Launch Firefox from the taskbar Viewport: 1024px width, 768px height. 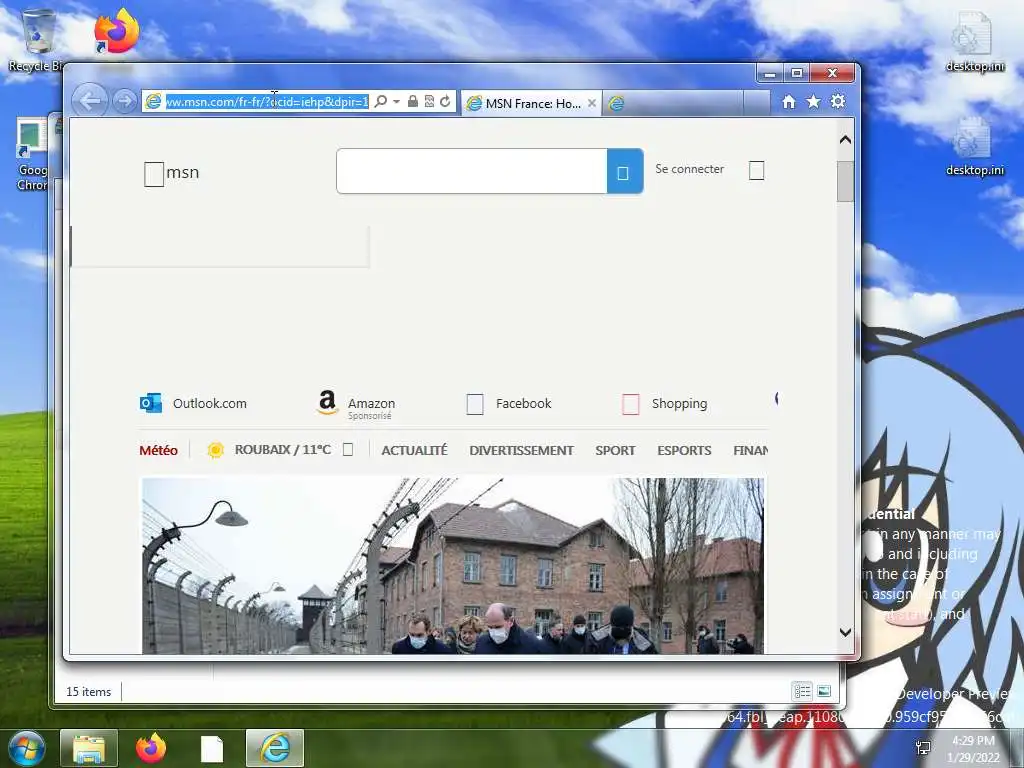151,748
